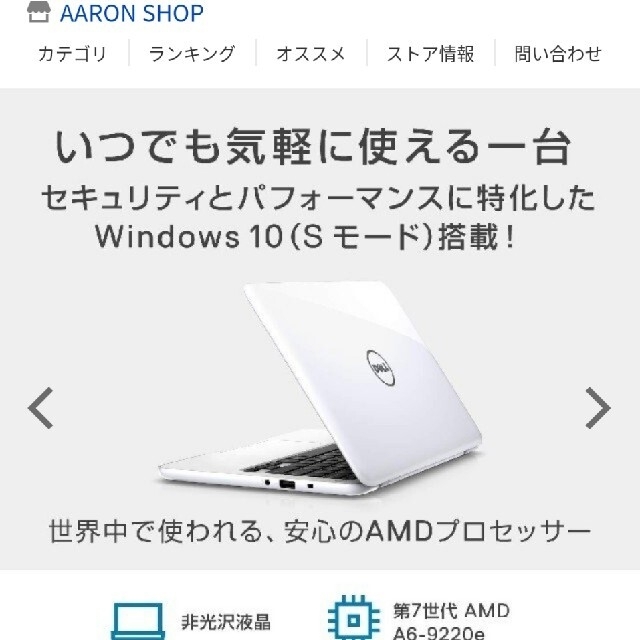640x640 pixels.
Task: Select 問い合わせ in the navigation
Action: coord(558,53)
